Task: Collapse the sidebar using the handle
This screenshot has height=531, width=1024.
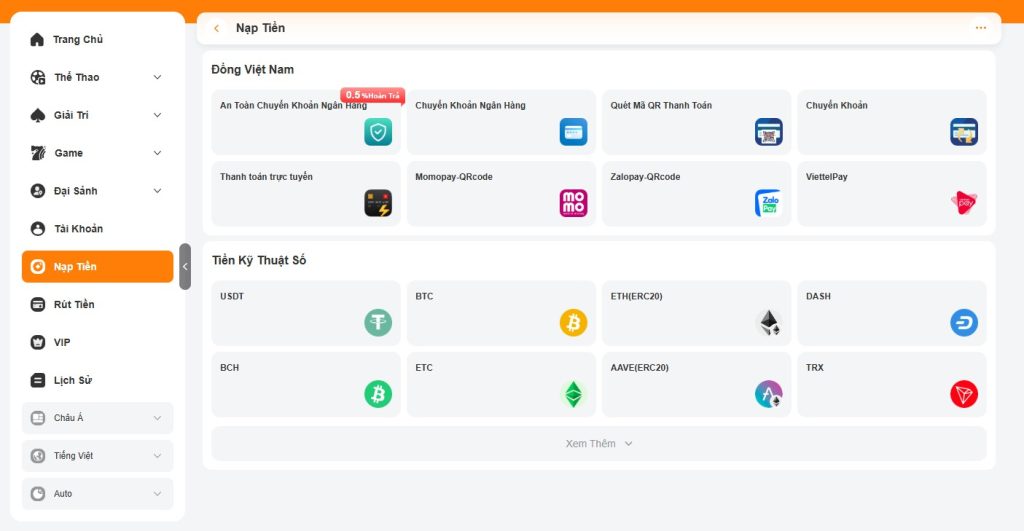Action: 185,267
